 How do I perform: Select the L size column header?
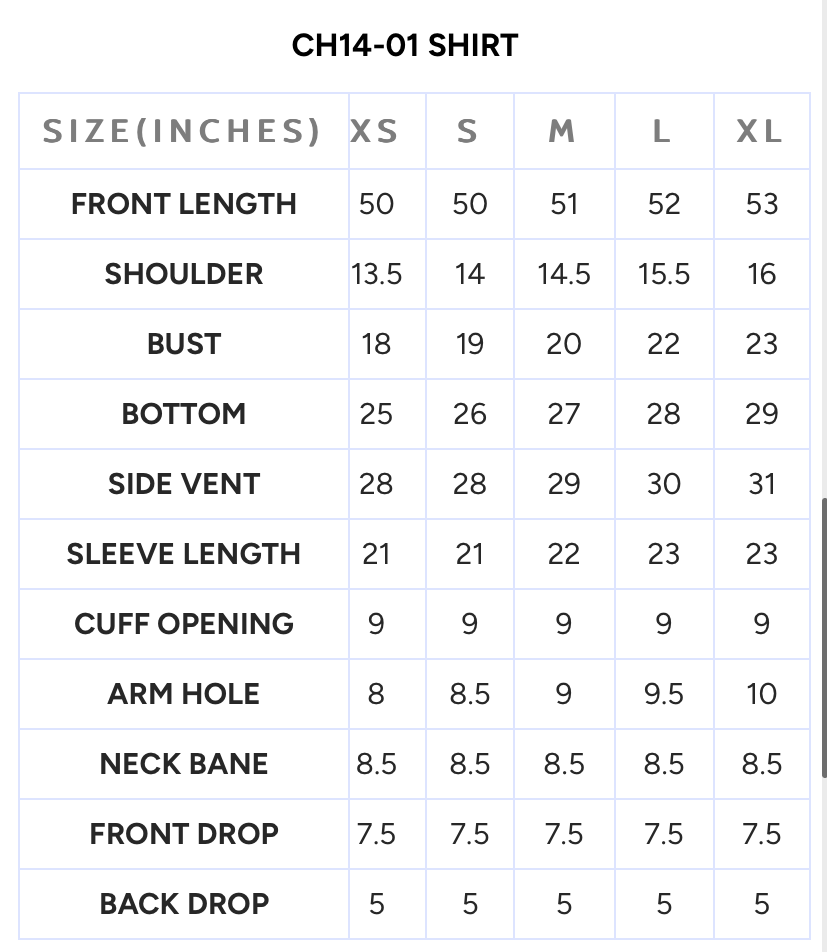pos(662,131)
